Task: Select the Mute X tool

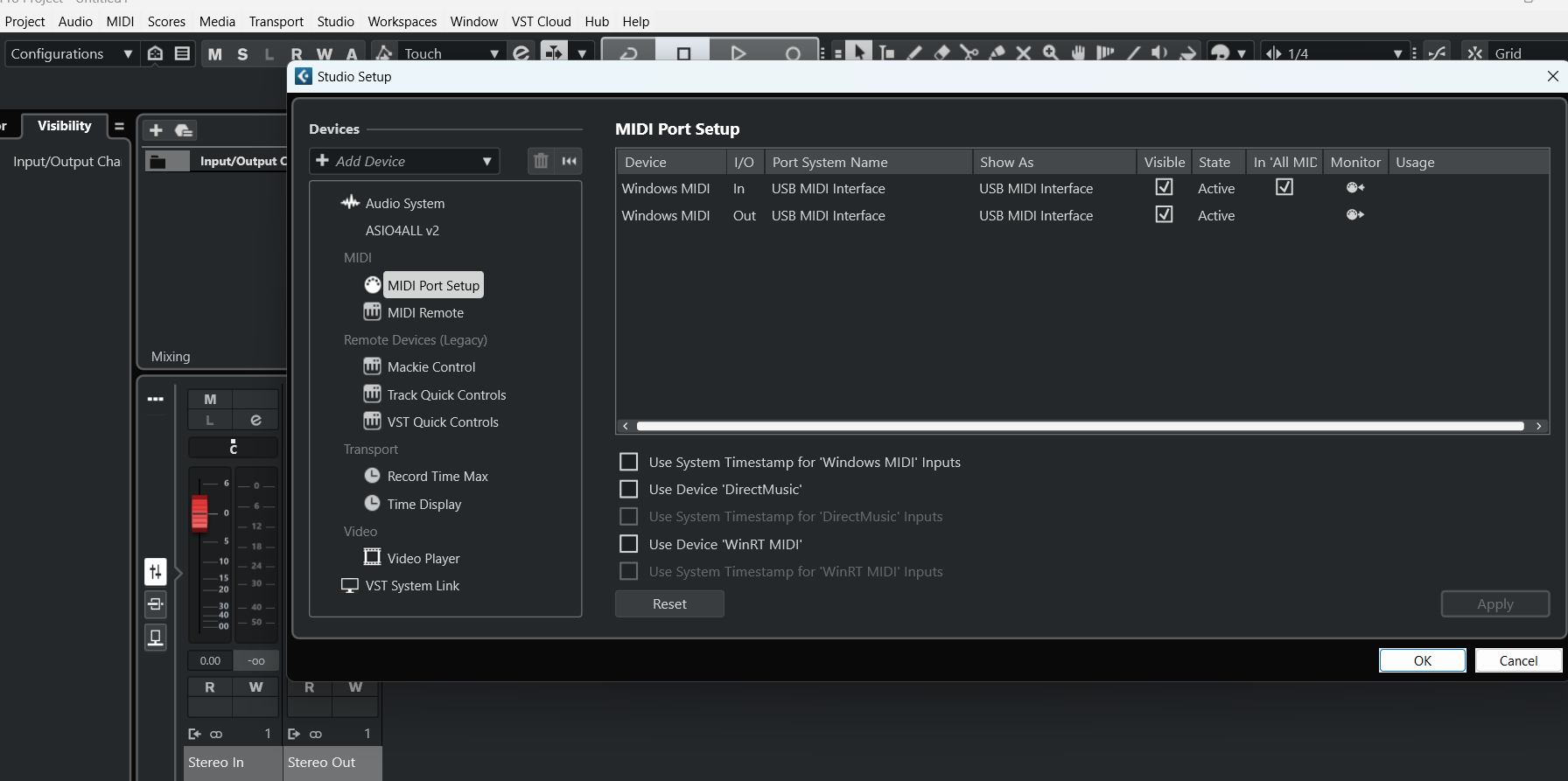Action: click(x=1024, y=52)
